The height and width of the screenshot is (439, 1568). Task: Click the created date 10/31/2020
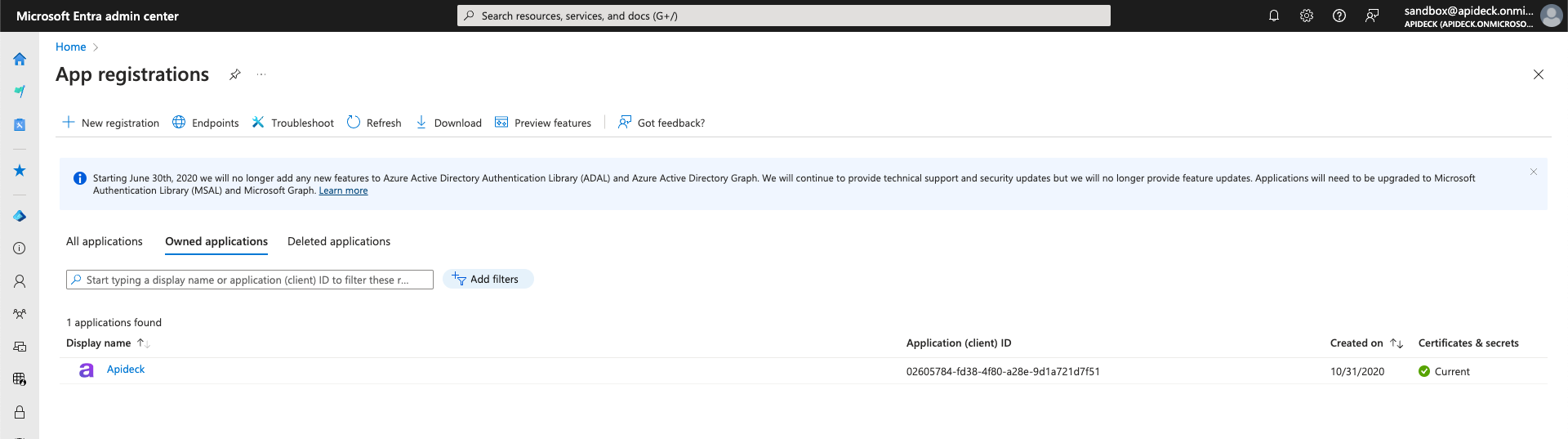[x=1357, y=371]
